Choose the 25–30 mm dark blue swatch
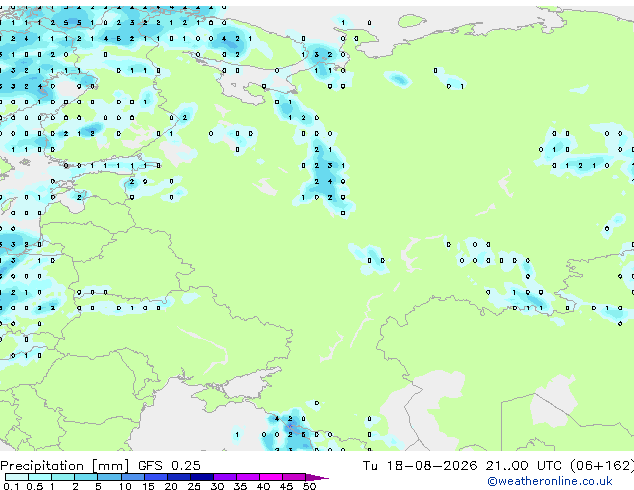This screenshot has width=634, height=490. pyautogui.click(x=202, y=477)
